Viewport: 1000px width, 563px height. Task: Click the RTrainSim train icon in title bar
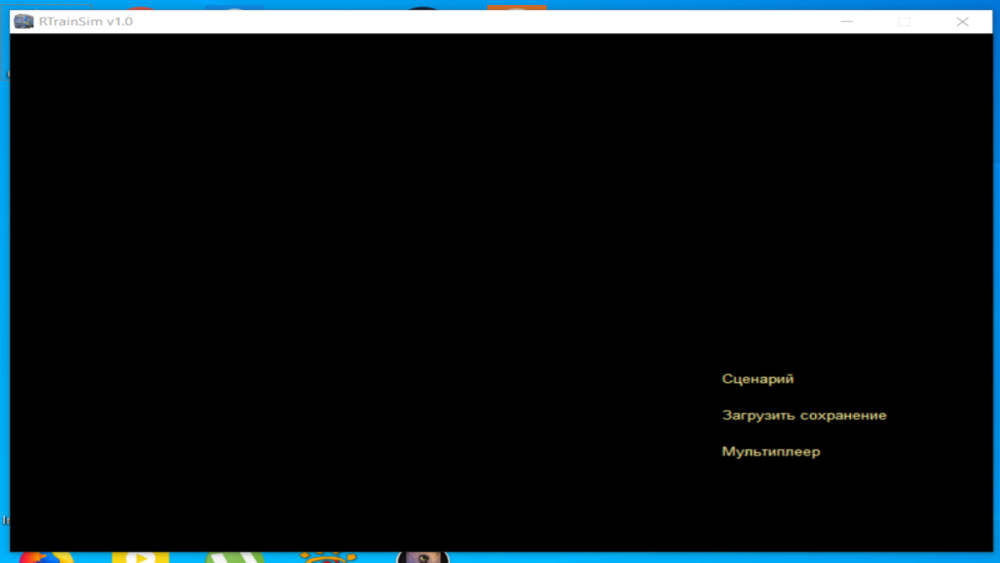[x=23, y=21]
